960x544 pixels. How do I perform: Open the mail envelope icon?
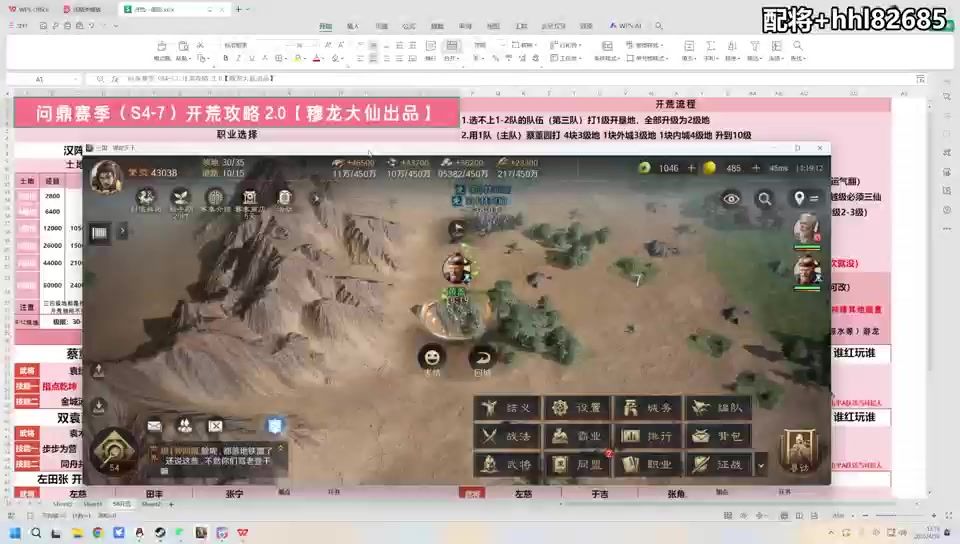click(x=154, y=426)
